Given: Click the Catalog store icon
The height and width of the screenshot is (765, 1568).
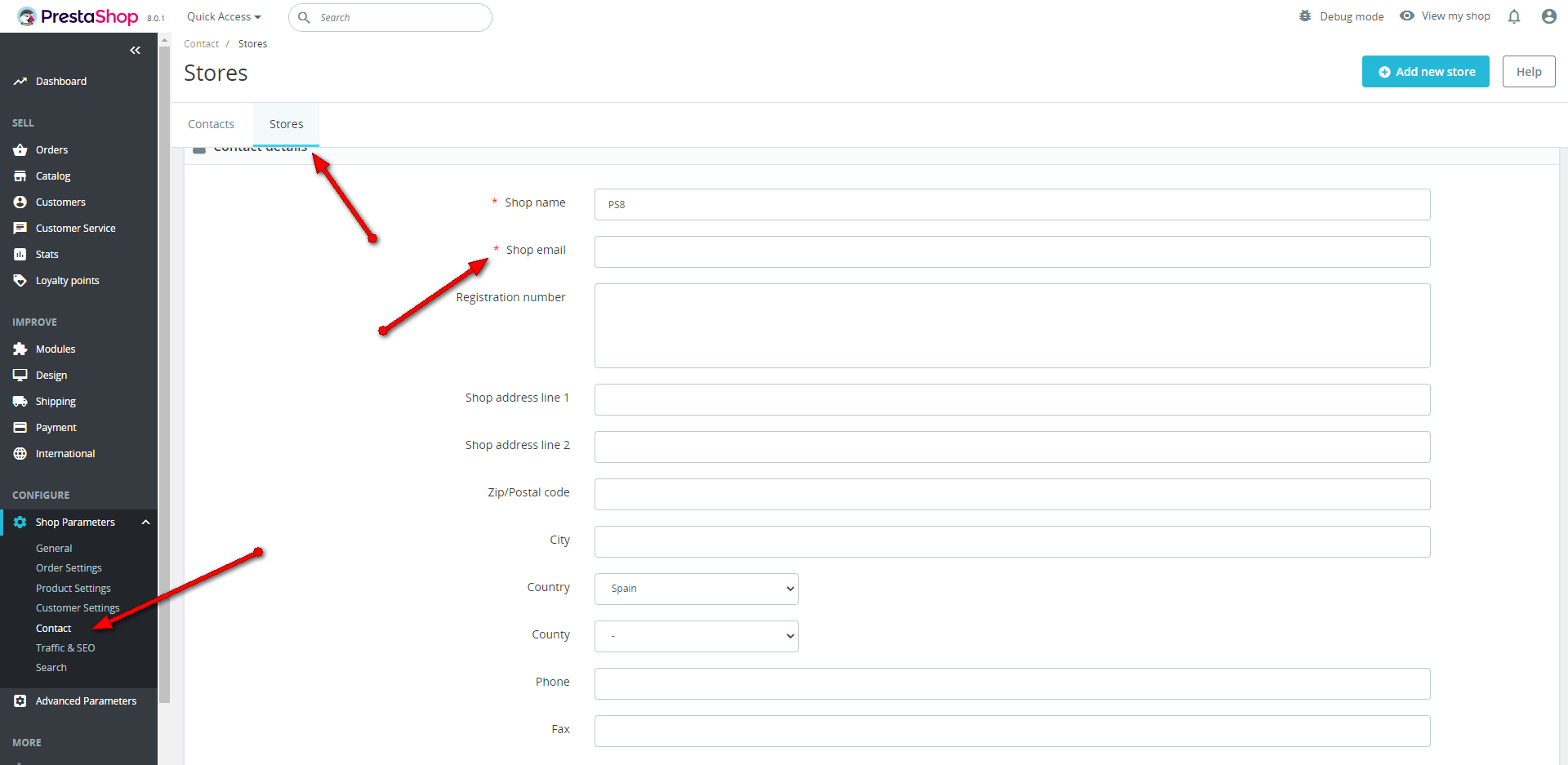Looking at the screenshot, I should pyautogui.click(x=20, y=176).
